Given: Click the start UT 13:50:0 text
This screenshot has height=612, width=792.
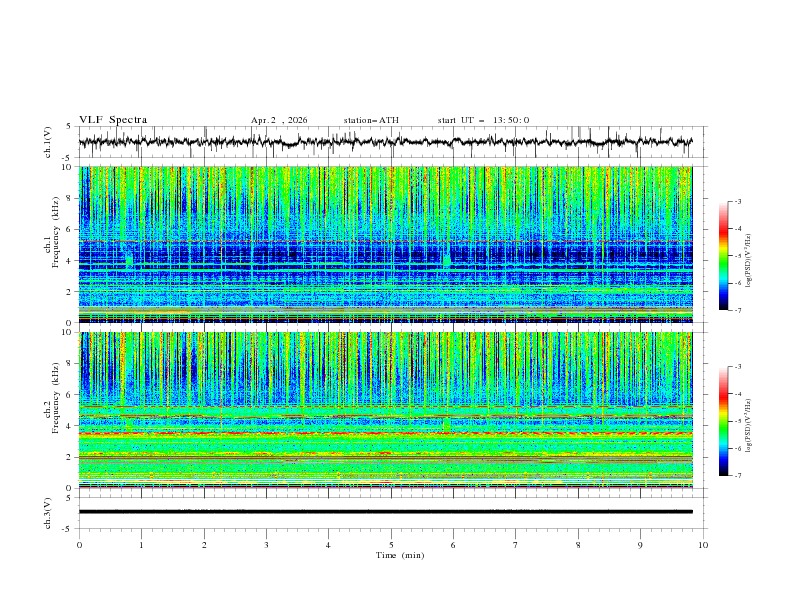Looking at the screenshot, I should 483,120.
